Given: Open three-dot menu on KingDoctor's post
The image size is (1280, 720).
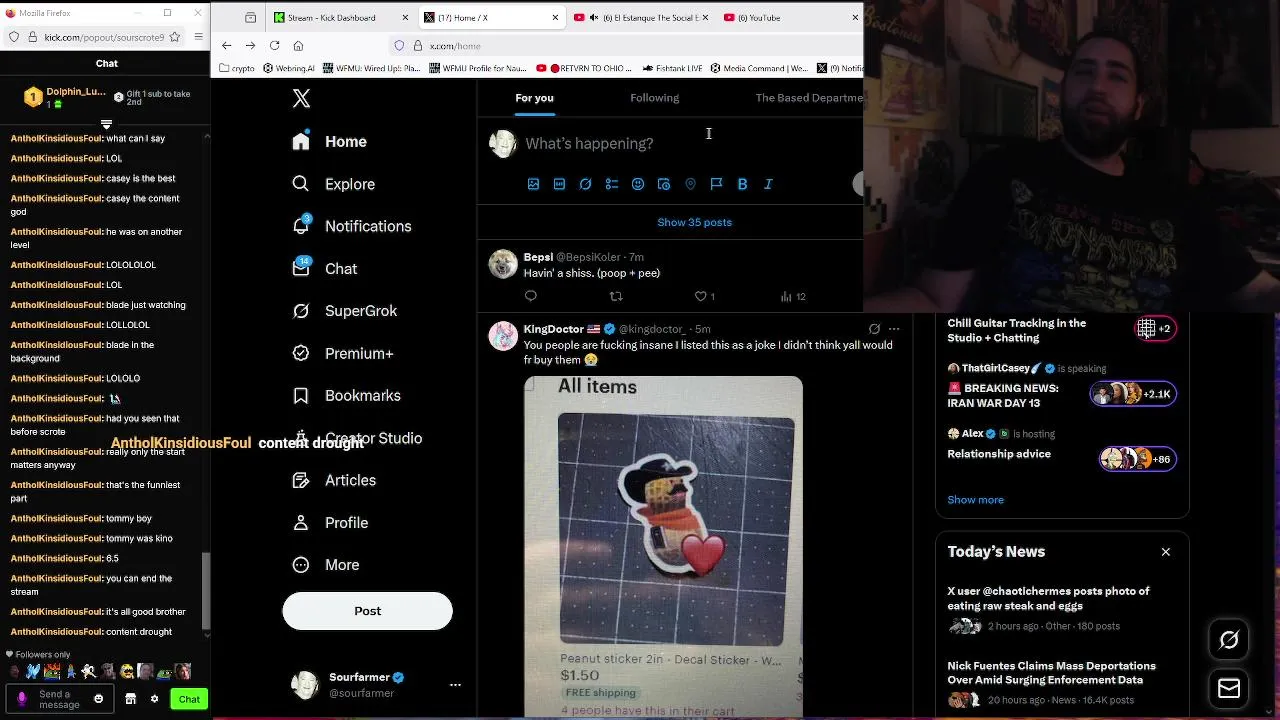Looking at the screenshot, I should tap(894, 329).
